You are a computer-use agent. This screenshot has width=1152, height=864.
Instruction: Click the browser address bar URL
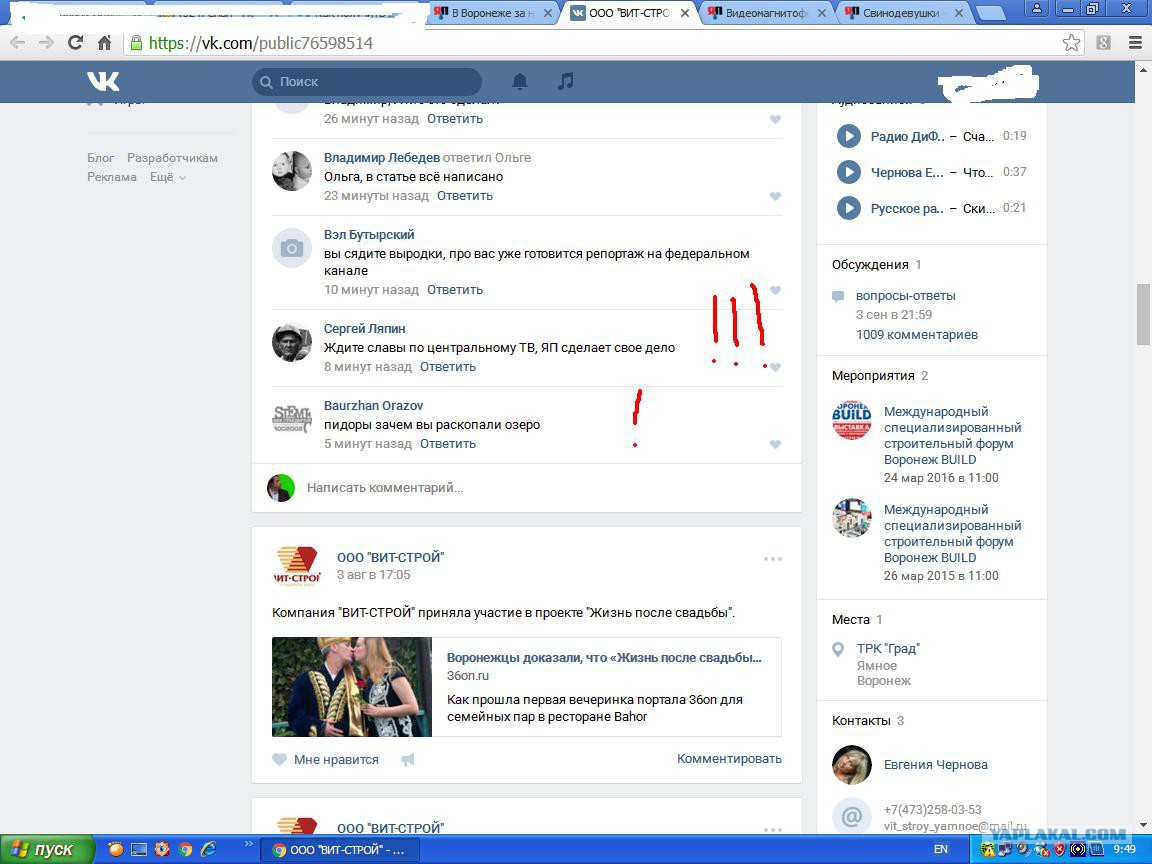pyautogui.click(x=261, y=43)
